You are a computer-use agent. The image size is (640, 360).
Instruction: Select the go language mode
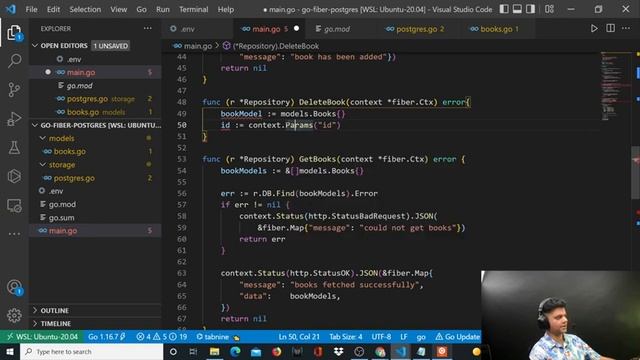tap(421, 337)
